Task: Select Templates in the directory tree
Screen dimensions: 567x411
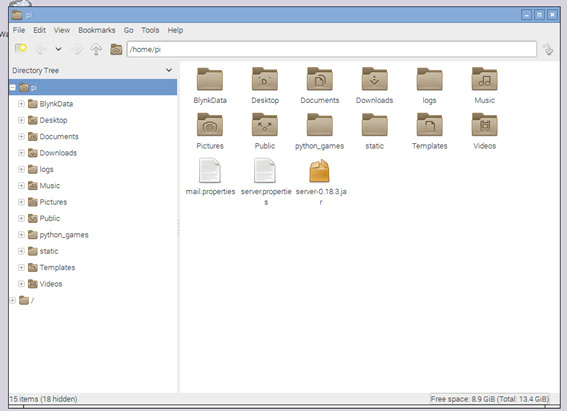Action: coord(57,267)
